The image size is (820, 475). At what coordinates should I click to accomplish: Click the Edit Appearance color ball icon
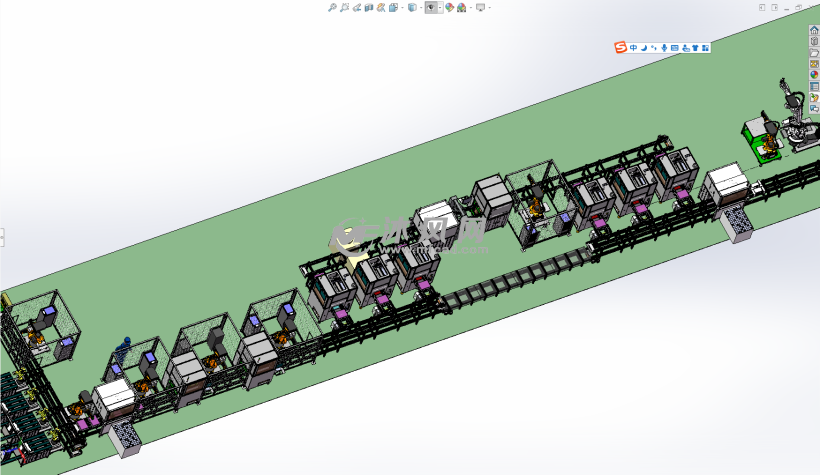[x=449, y=7]
